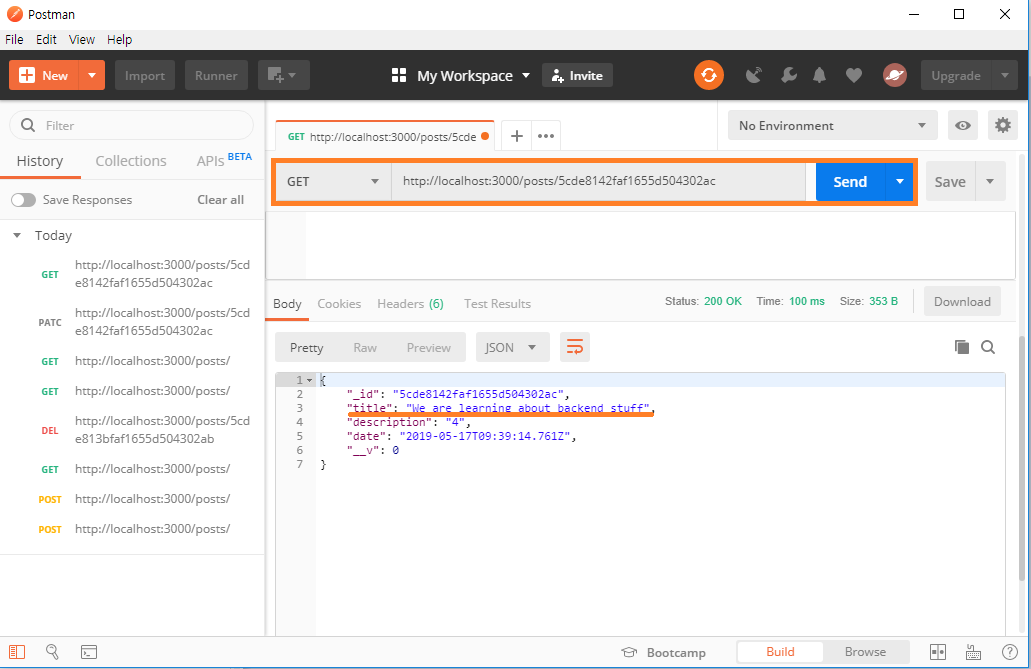Select History sidebar tab
Viewport: 1031px width, 669px height.
click(x=39, y=161)
